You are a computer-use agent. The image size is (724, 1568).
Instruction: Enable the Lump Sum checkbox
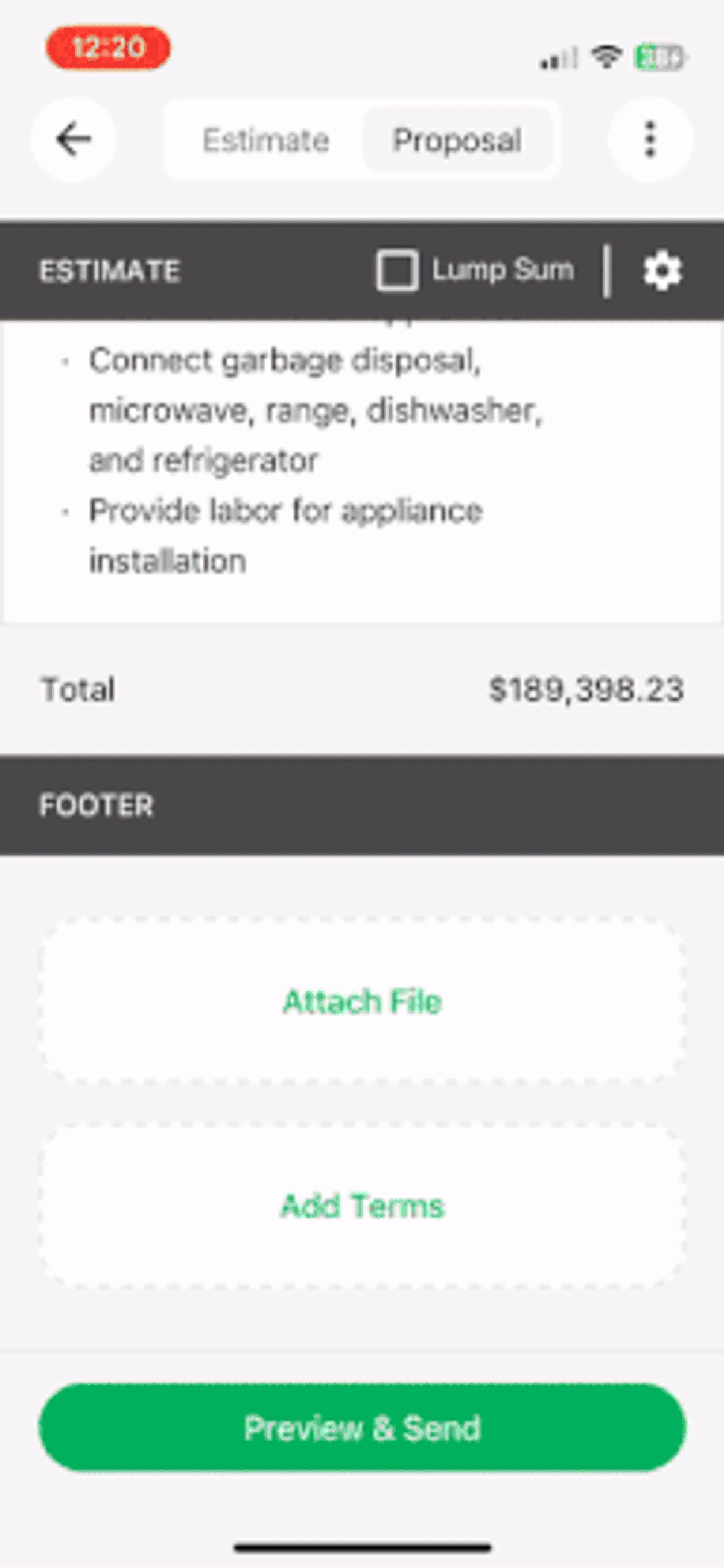399,270
